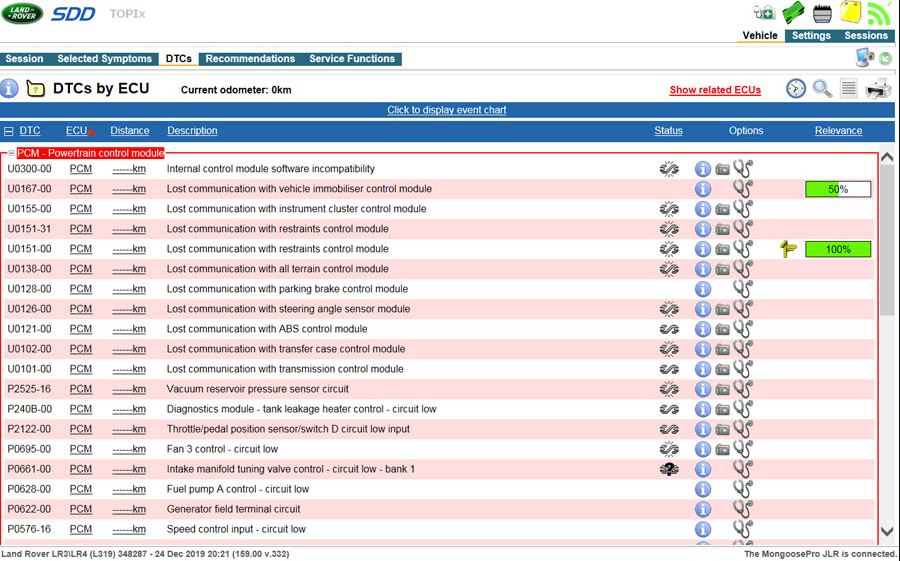Select the Vehicle top tab

(760, 36)
